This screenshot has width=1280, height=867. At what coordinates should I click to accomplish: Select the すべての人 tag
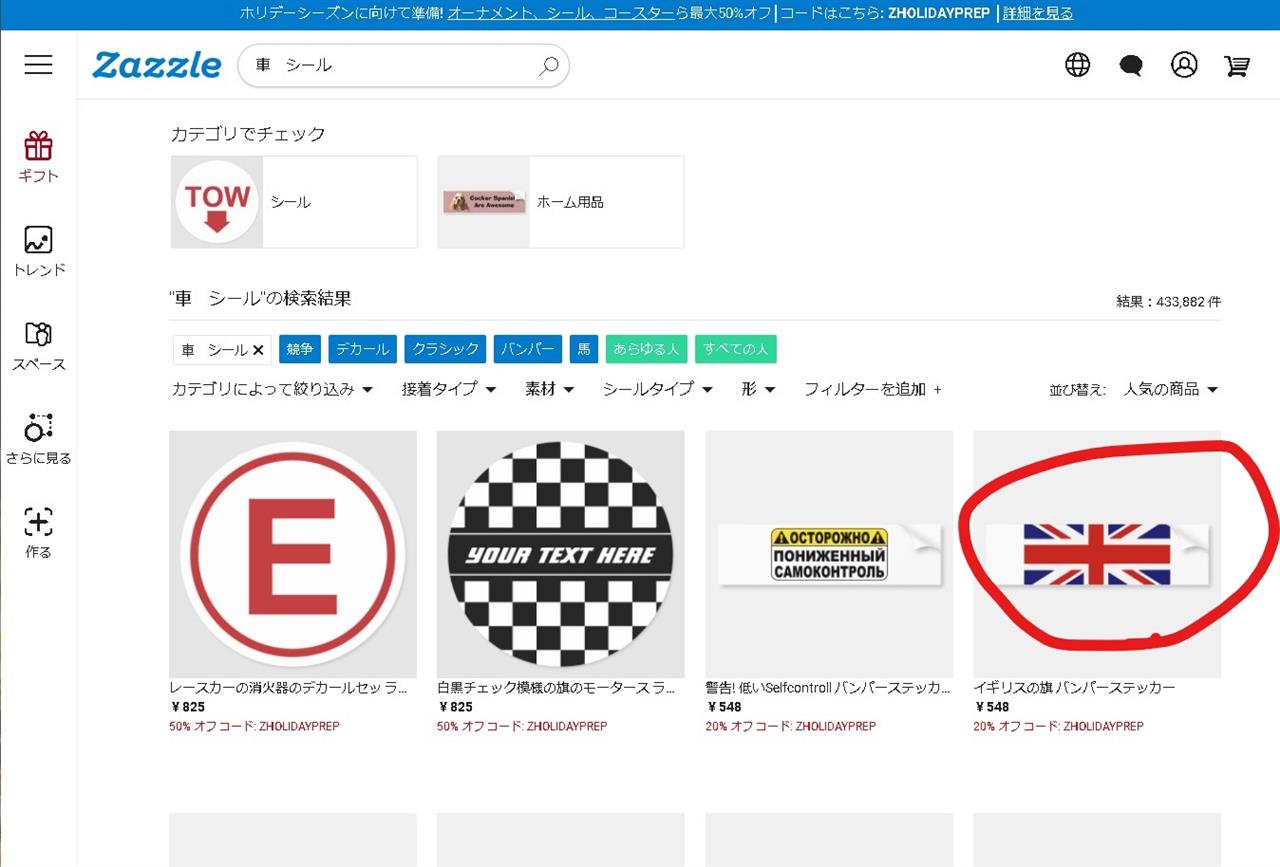click(736, 349)
